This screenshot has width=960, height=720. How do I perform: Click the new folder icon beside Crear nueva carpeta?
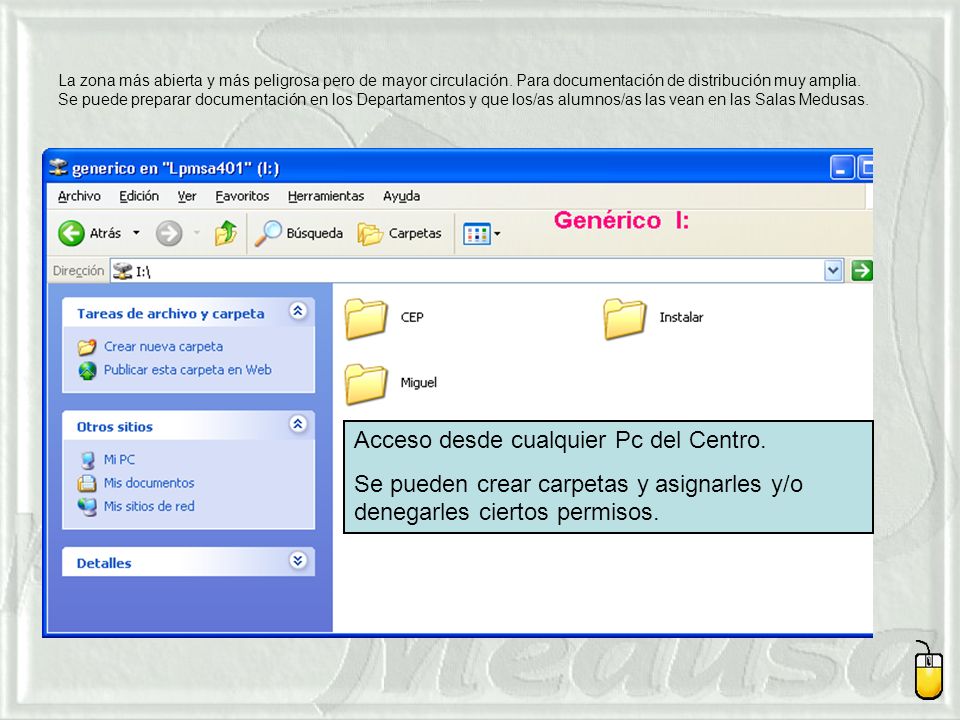[x=87, y=347]
